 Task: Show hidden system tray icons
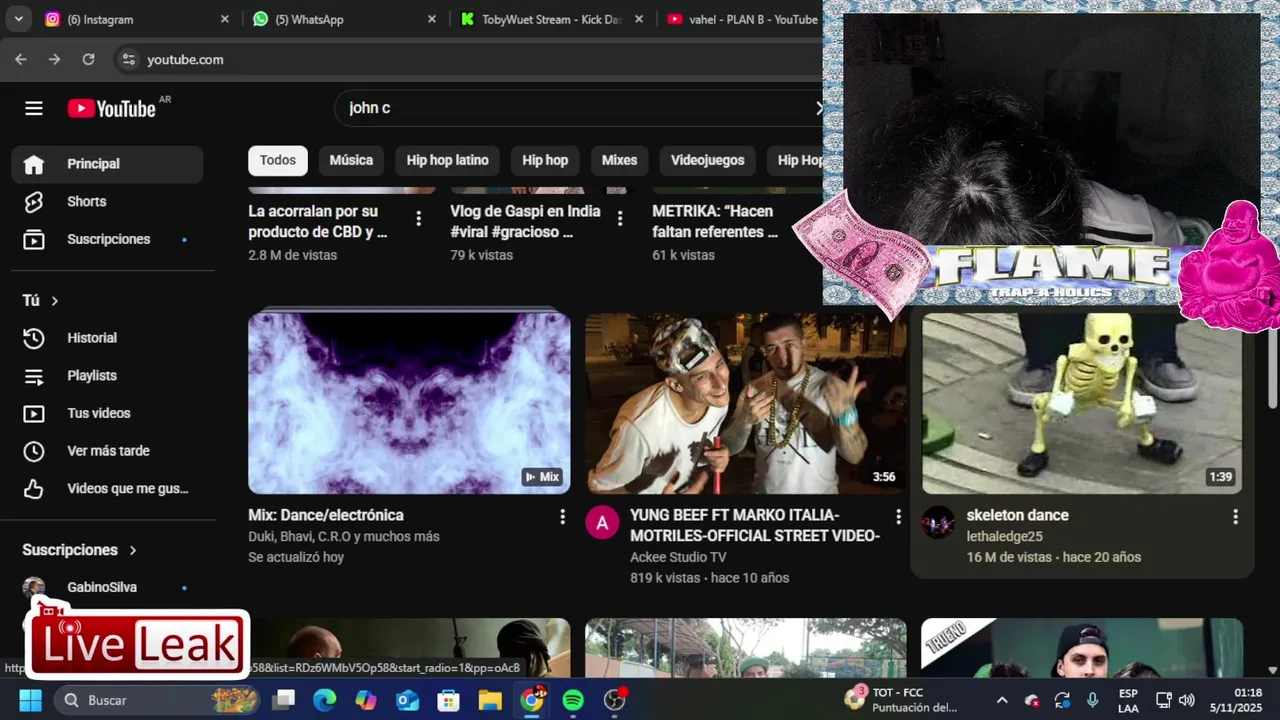1002,700
